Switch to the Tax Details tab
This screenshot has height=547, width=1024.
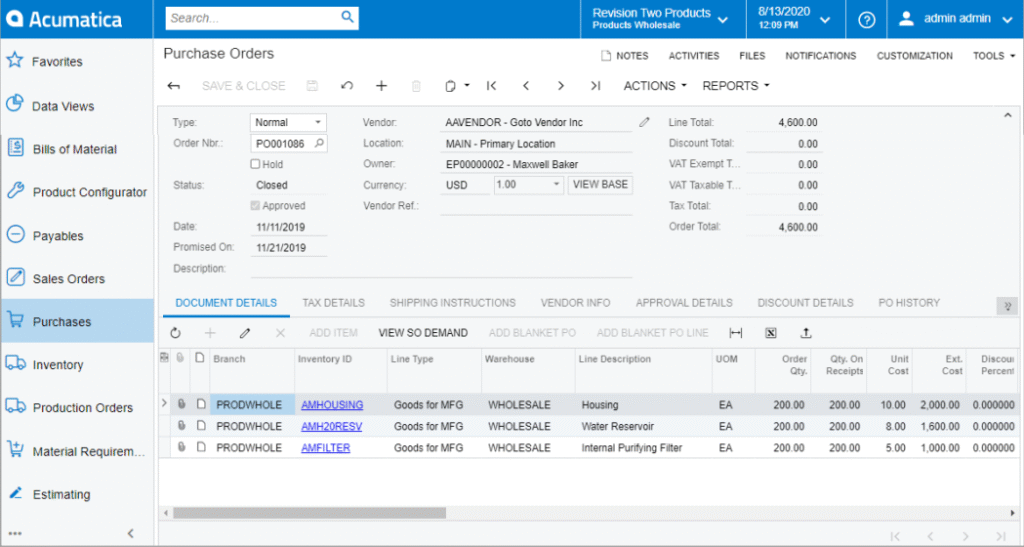[333, 303]
